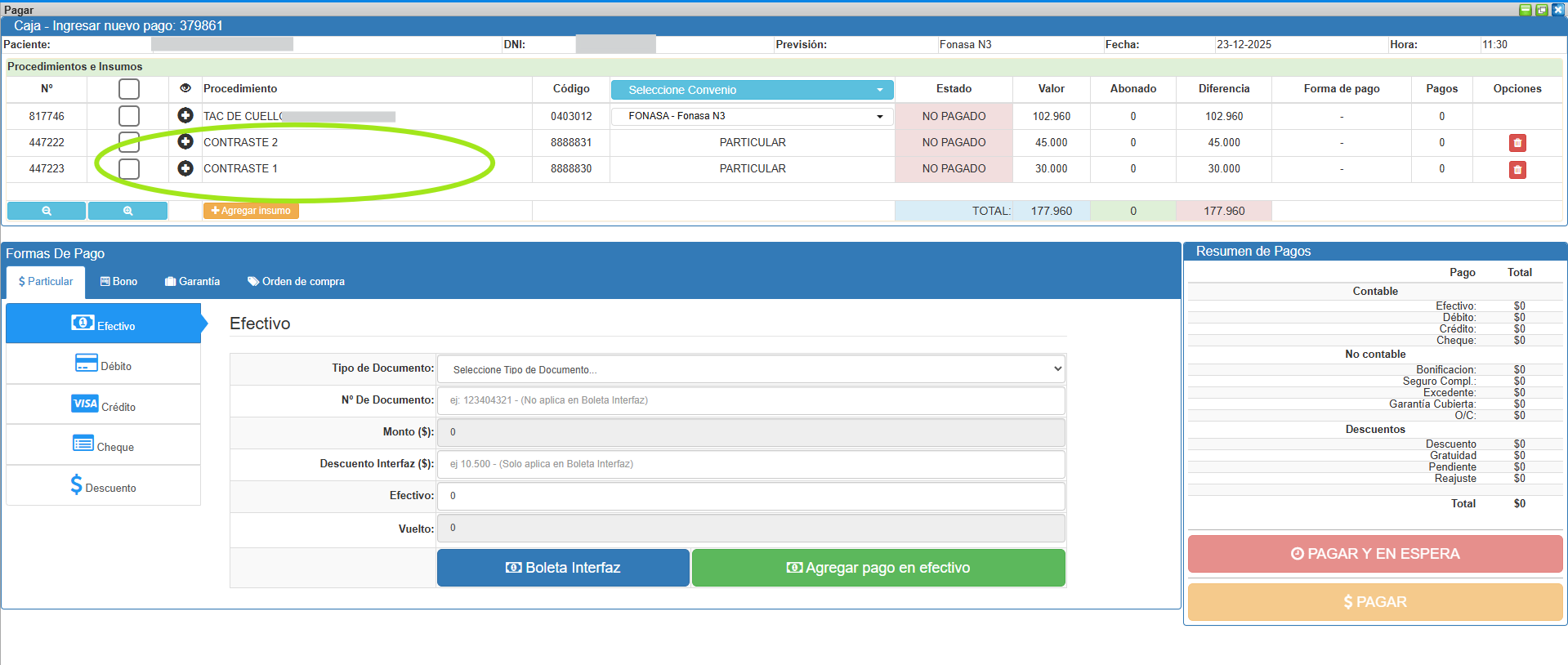The height and width of the screenshot is (665, 1568).
Task: Click into the Nº De Documento field
Action: click(x=751, y=400)
